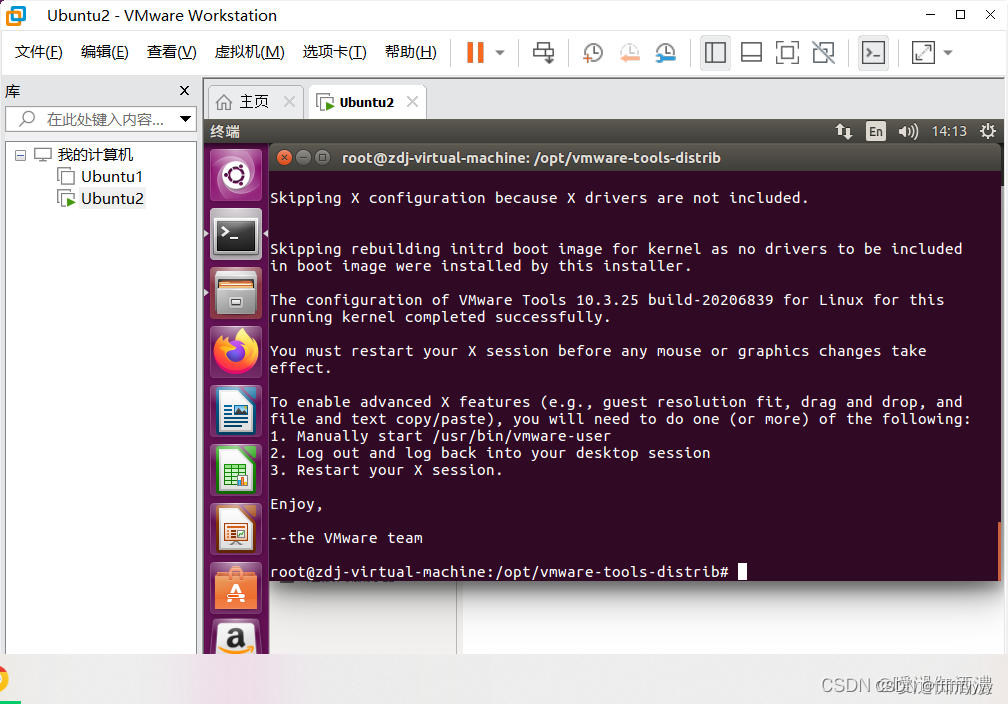Switch to Unity mode
Image resolution: width=1008 pixels, height=704 pixels.
point(824,53)
